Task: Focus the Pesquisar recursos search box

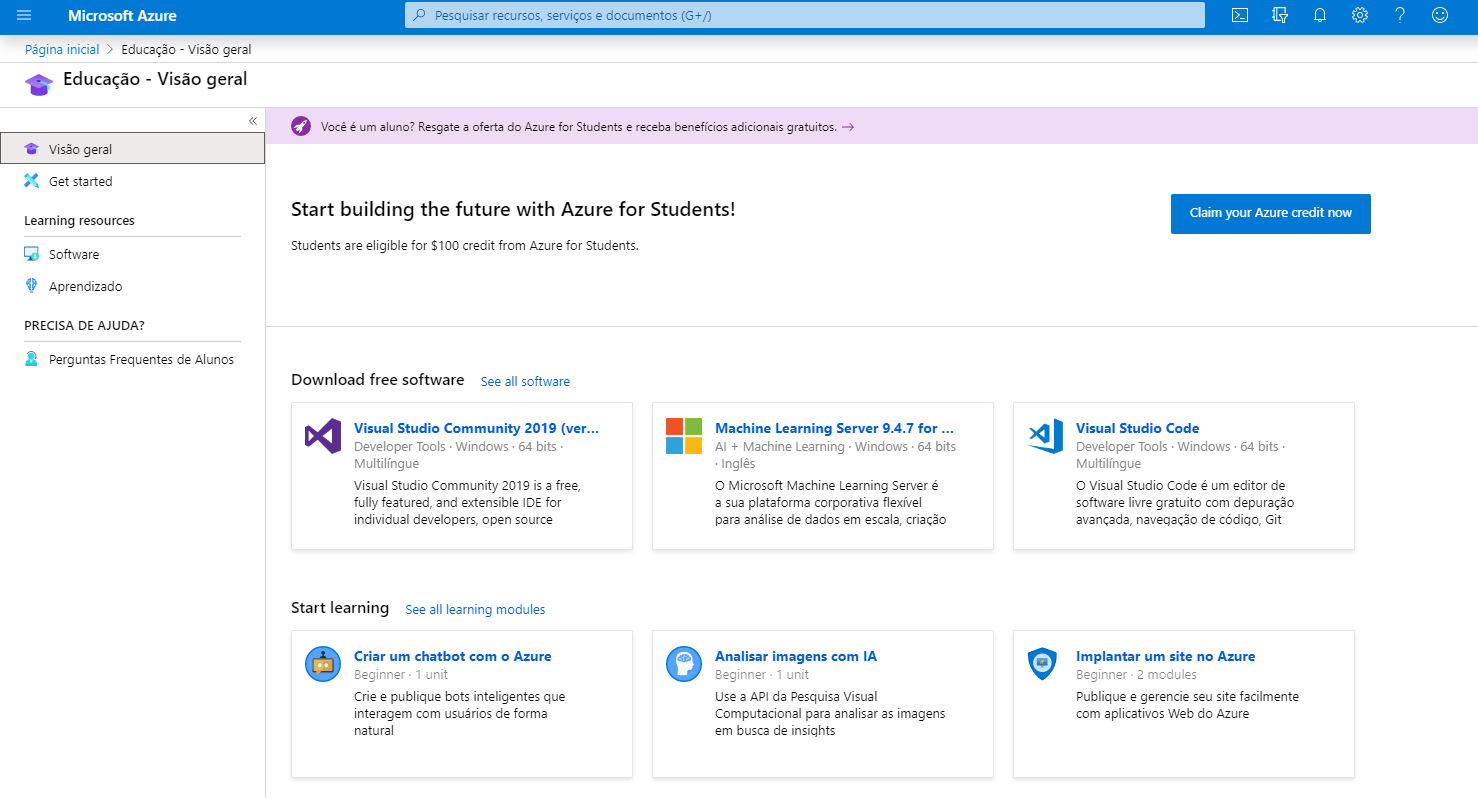Action: 805,15
